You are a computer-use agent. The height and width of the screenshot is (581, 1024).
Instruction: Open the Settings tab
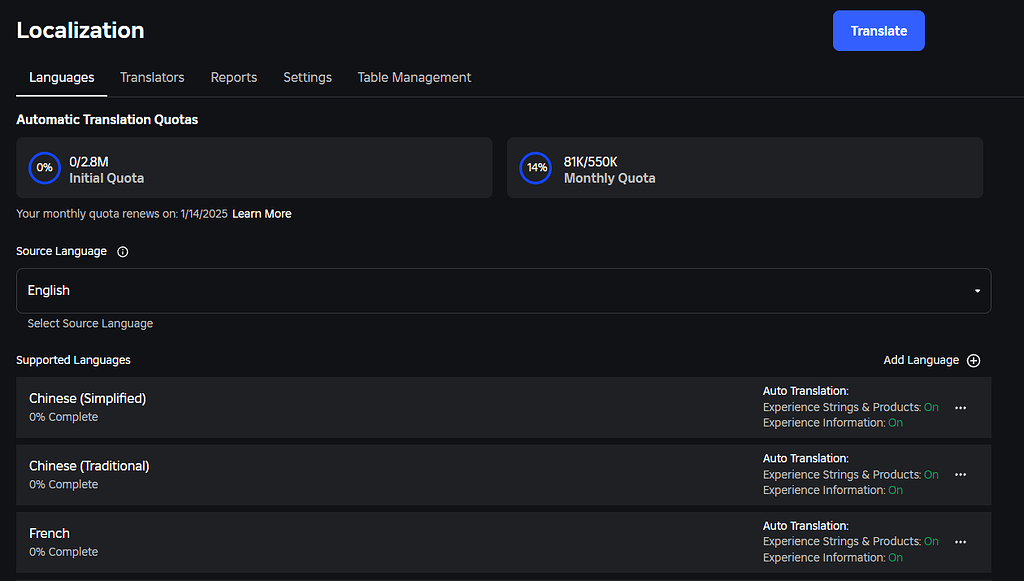[x=307, y=77]
